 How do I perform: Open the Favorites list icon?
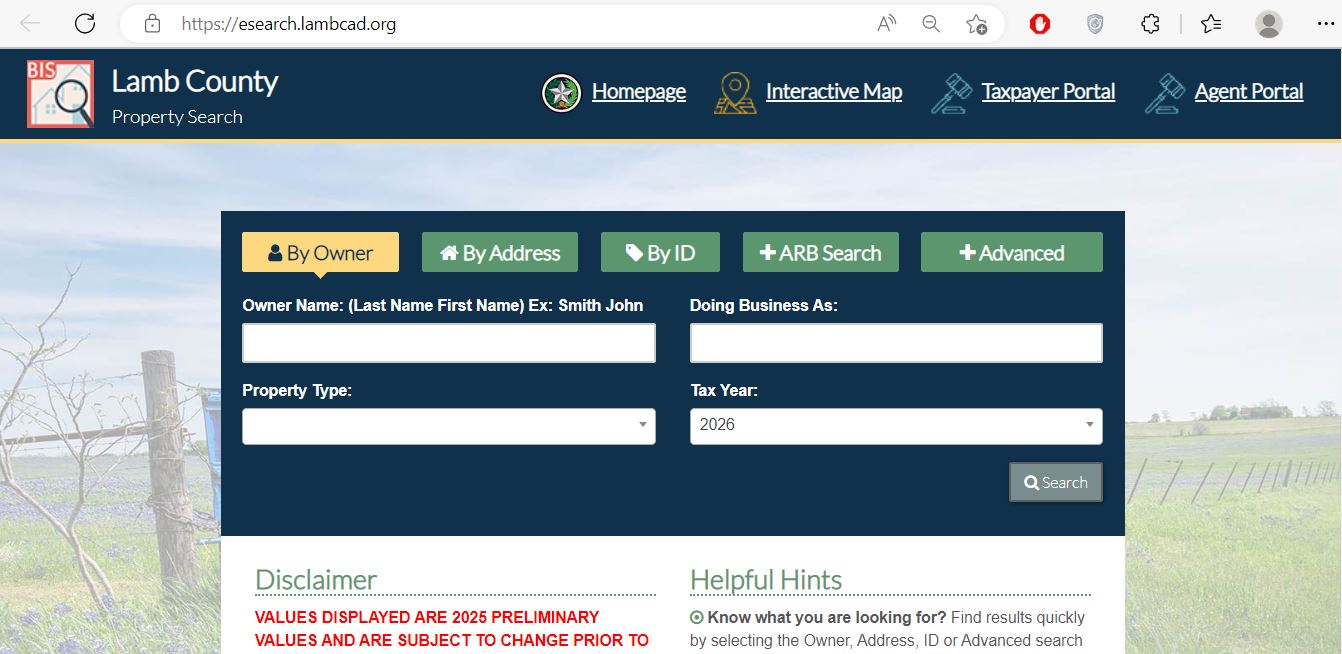point(1211,24)
